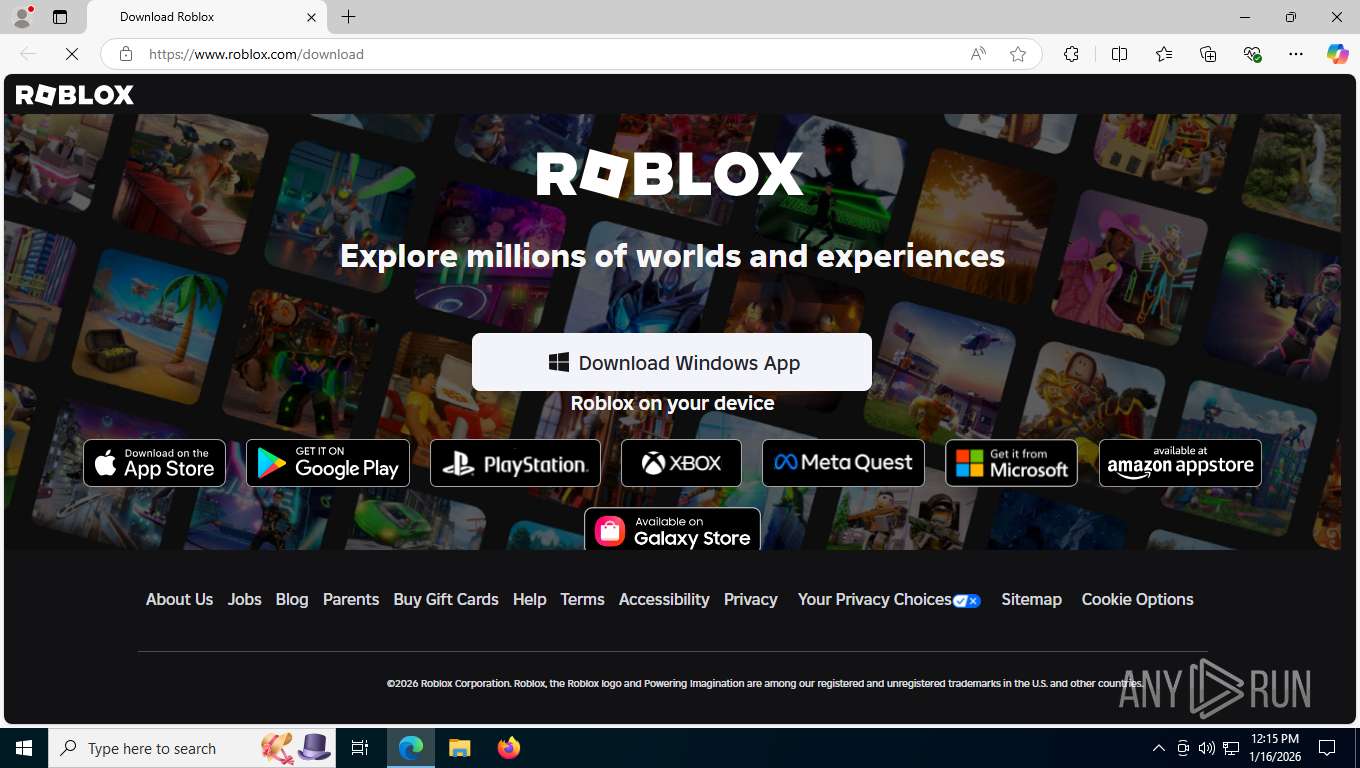
Task: Click the taskbar search box
Action: click(x=191, y=748)
